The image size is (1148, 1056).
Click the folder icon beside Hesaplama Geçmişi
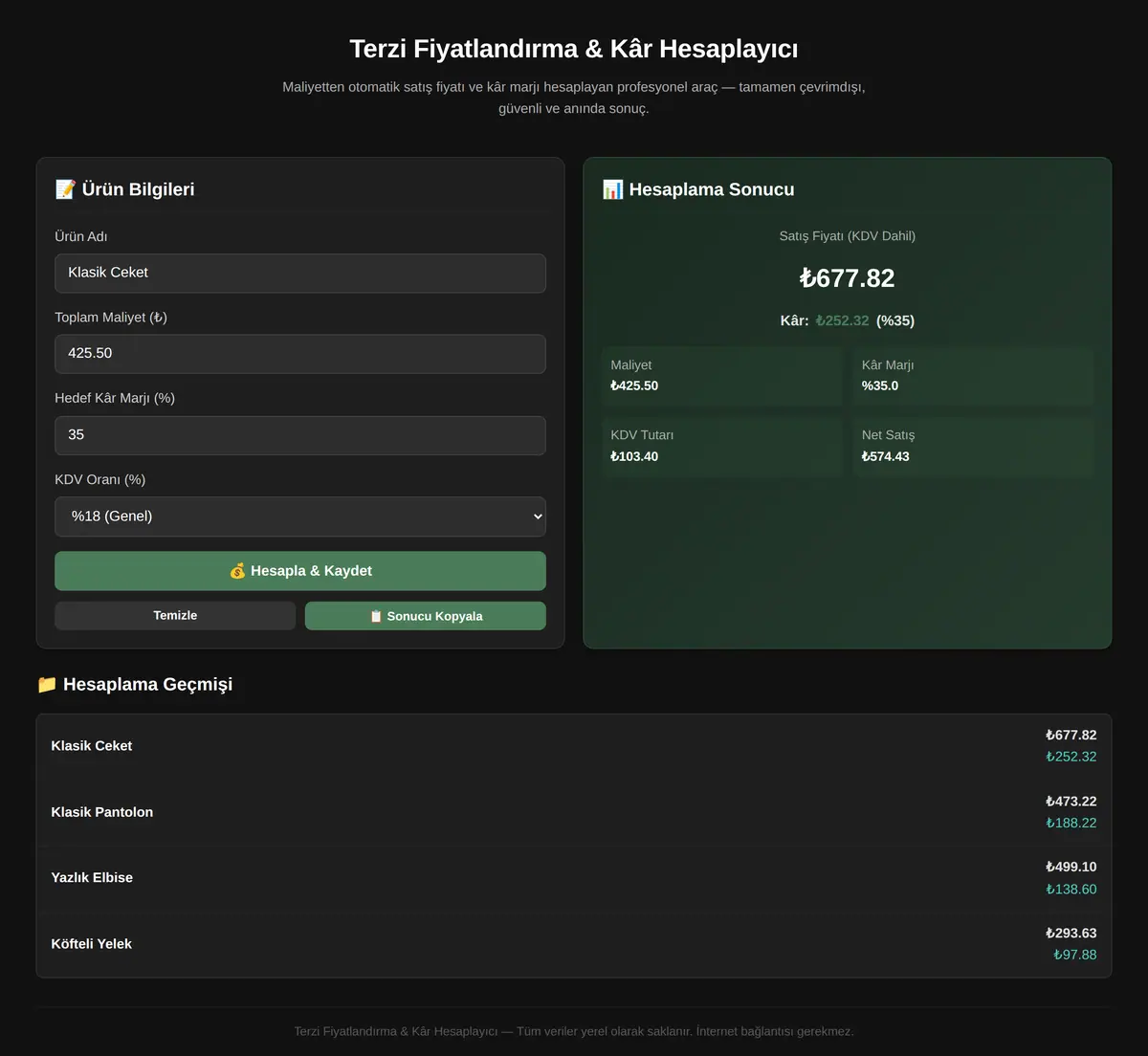tap(47, 684)
